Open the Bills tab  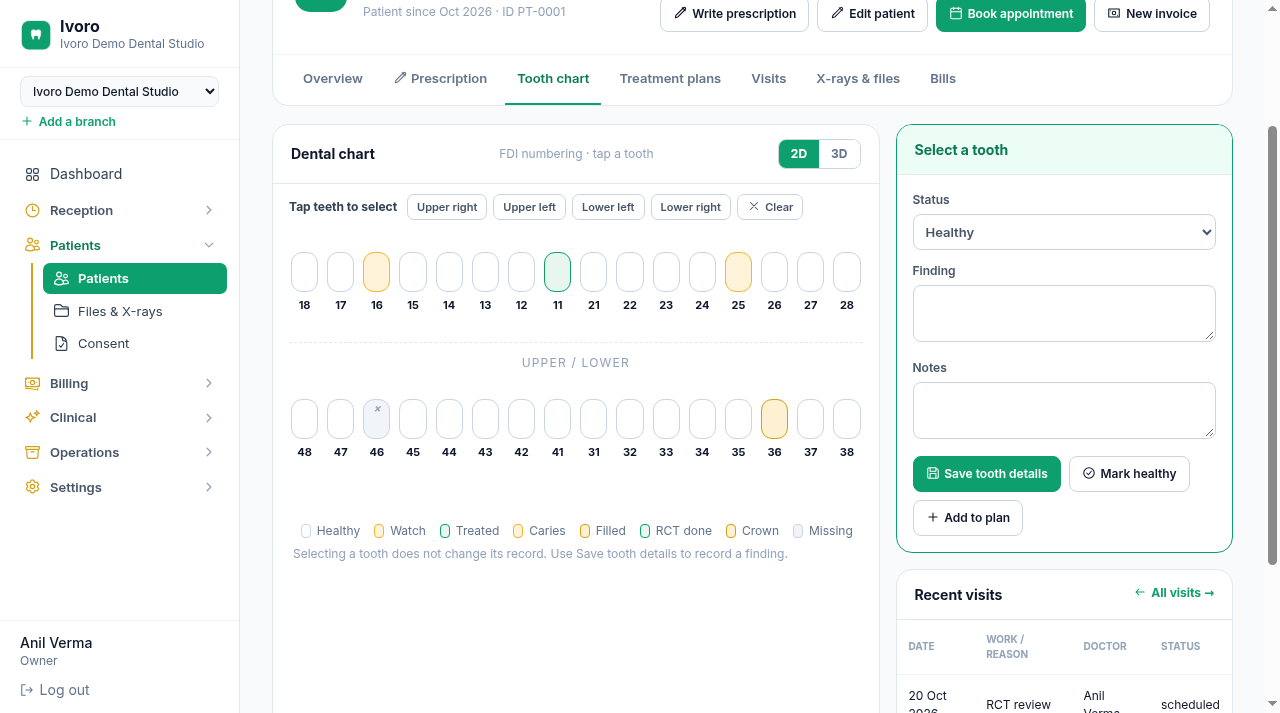coord(943,78)
